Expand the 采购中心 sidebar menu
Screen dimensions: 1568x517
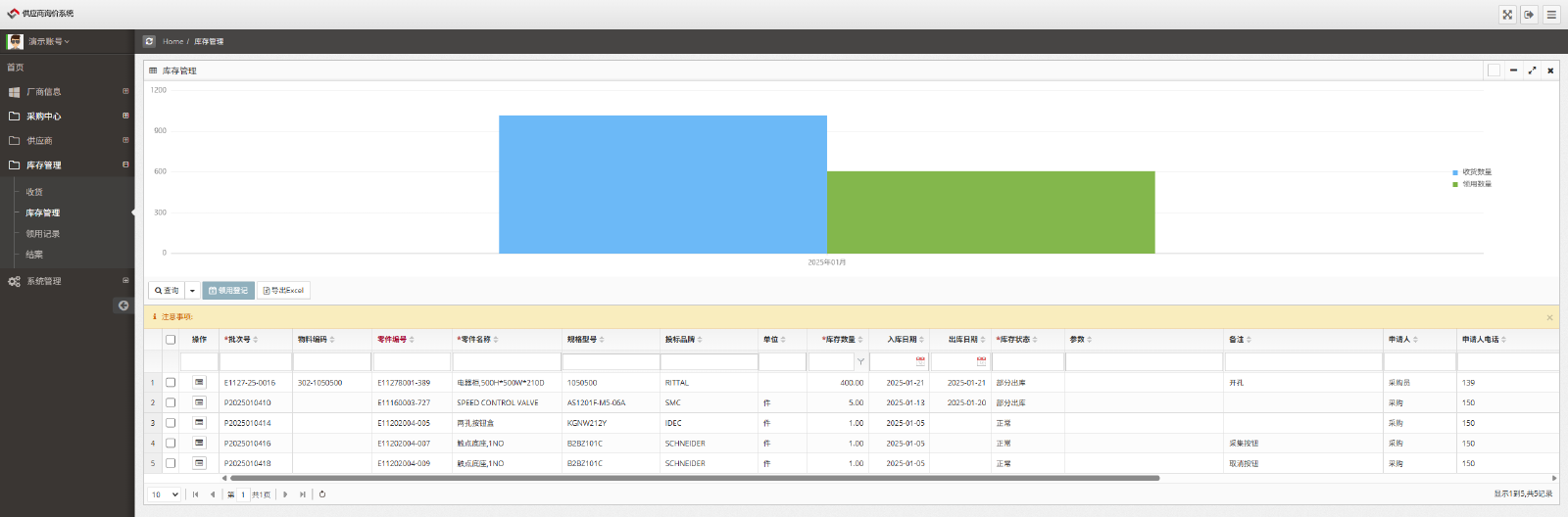point(43,117)
